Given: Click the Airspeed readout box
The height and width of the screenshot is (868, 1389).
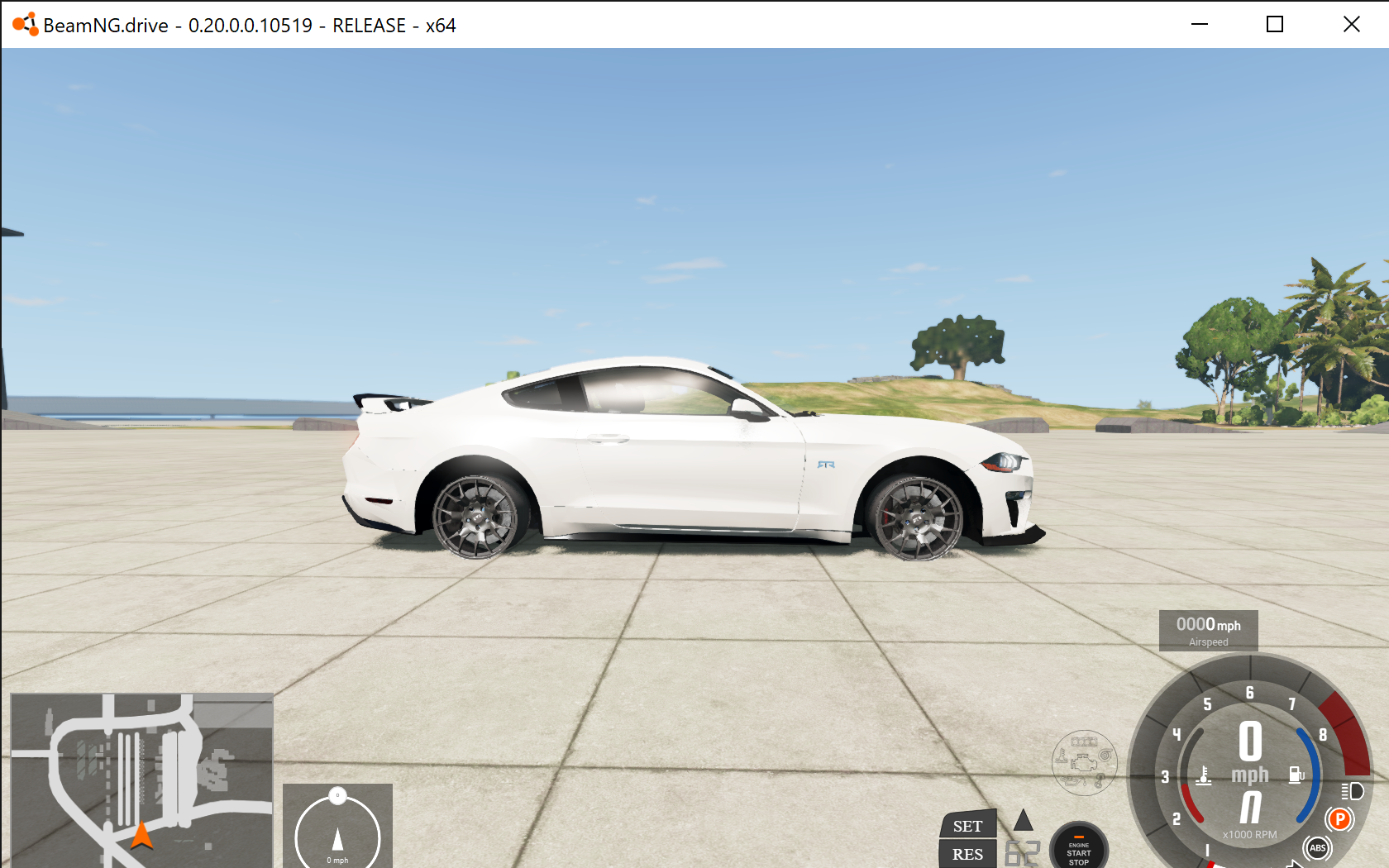Looking at the screenshot, I should point(1208,631).
